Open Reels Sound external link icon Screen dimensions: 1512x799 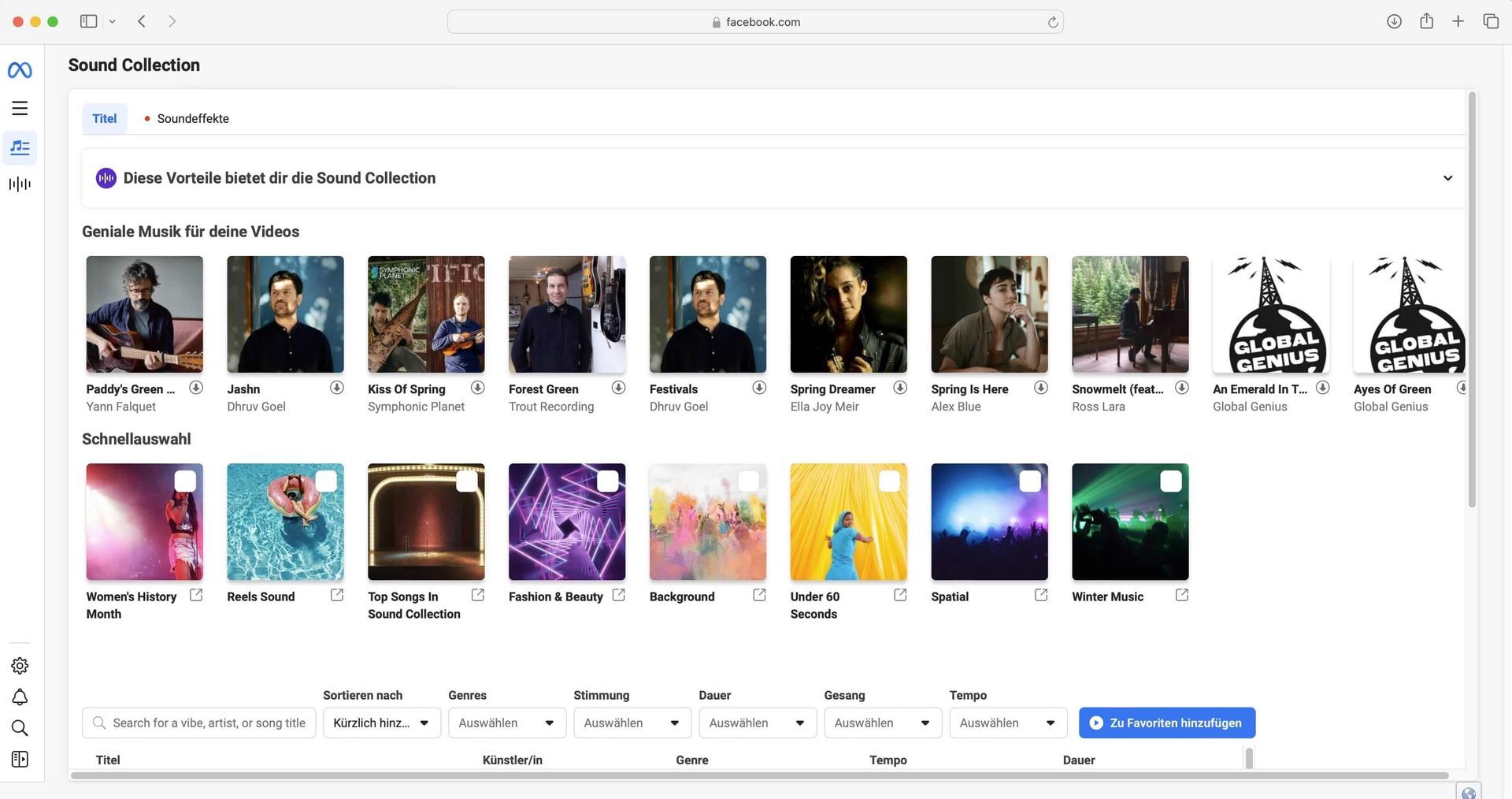(337, 595)
